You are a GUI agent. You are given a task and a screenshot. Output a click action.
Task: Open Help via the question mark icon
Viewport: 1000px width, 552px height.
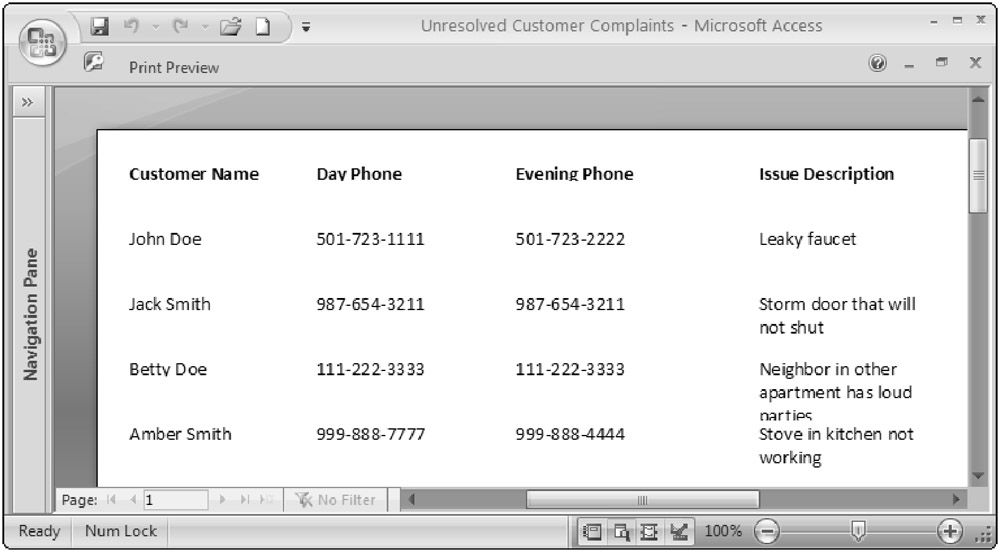tap(878, 65)
